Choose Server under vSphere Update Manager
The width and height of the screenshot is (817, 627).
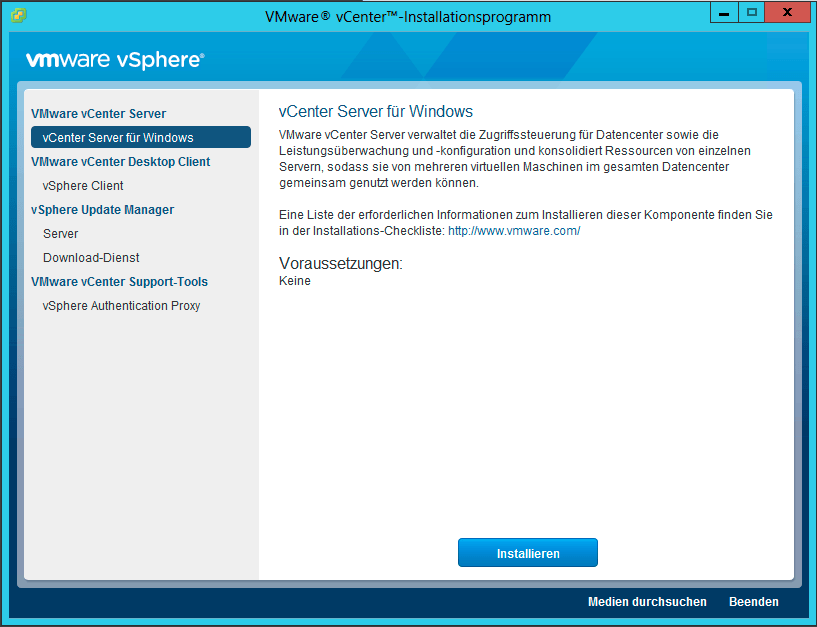[x=60, y=233]
